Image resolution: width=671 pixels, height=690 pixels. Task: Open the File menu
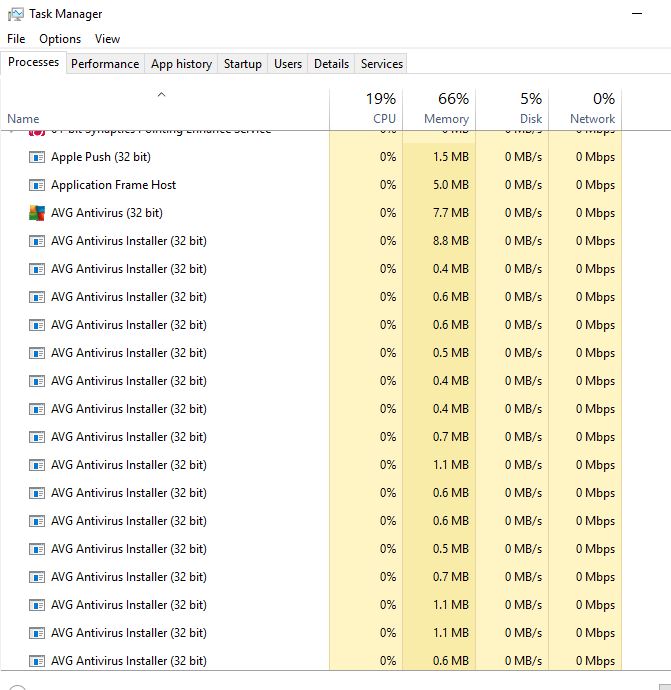(x=16, y=39)
